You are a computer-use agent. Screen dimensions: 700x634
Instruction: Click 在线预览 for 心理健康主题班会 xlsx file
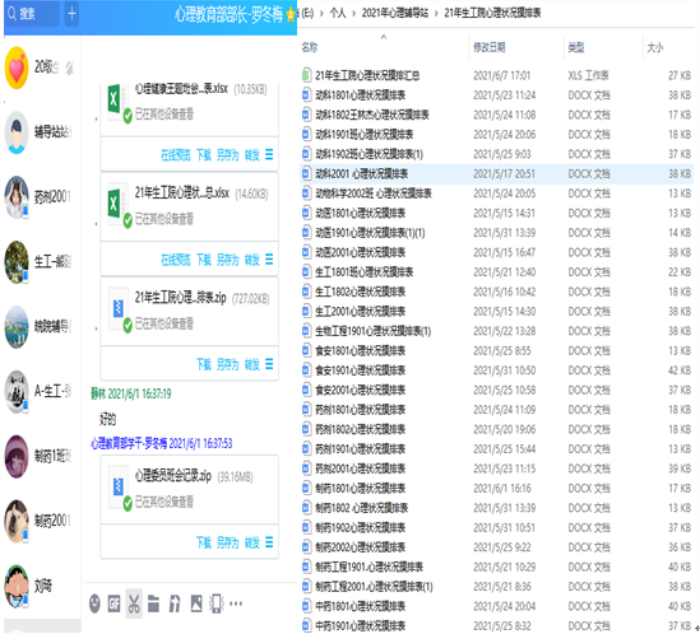pos(175,154)
